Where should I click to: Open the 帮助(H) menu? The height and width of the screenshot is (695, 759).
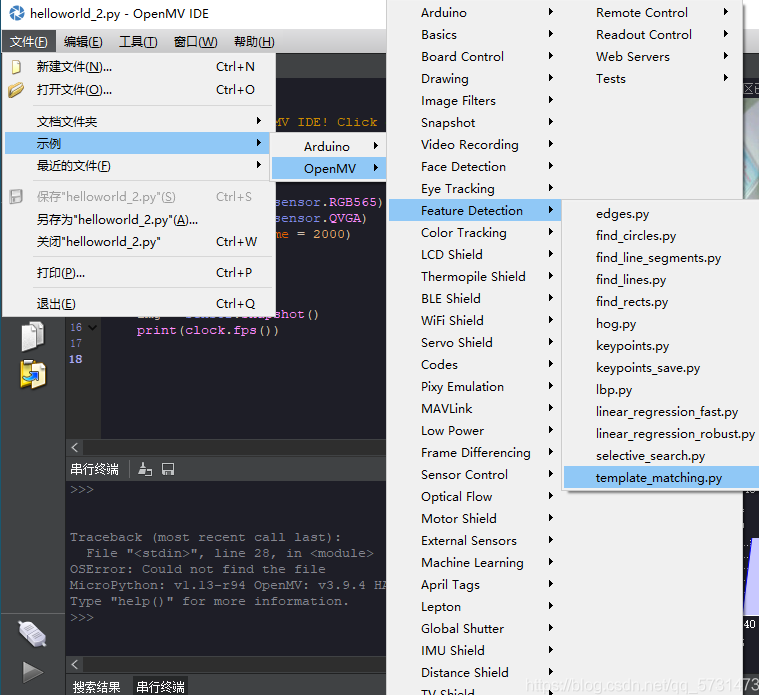pyautogui.click(x=254, y=42)
